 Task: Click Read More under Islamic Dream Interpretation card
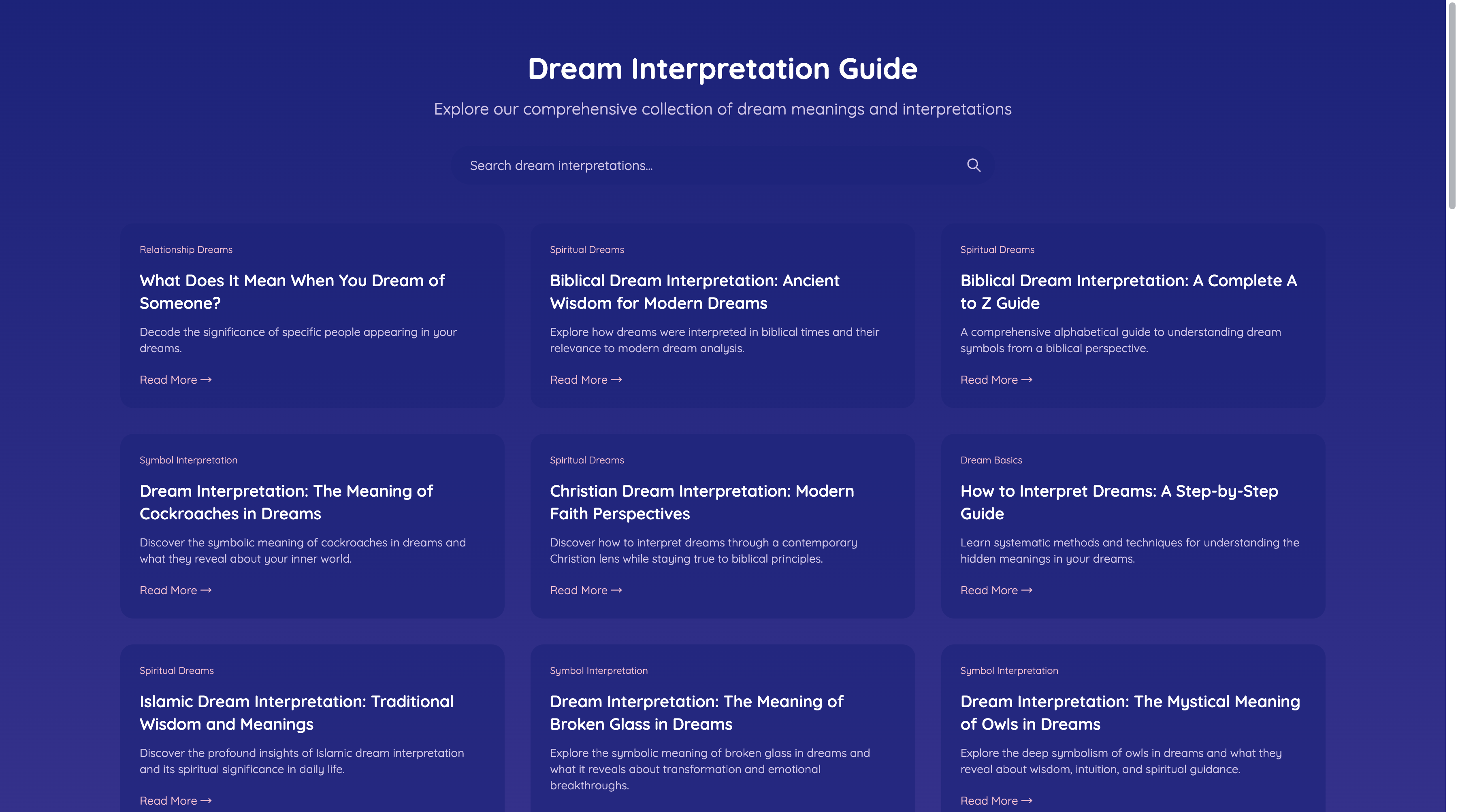[x=175, y=801]
